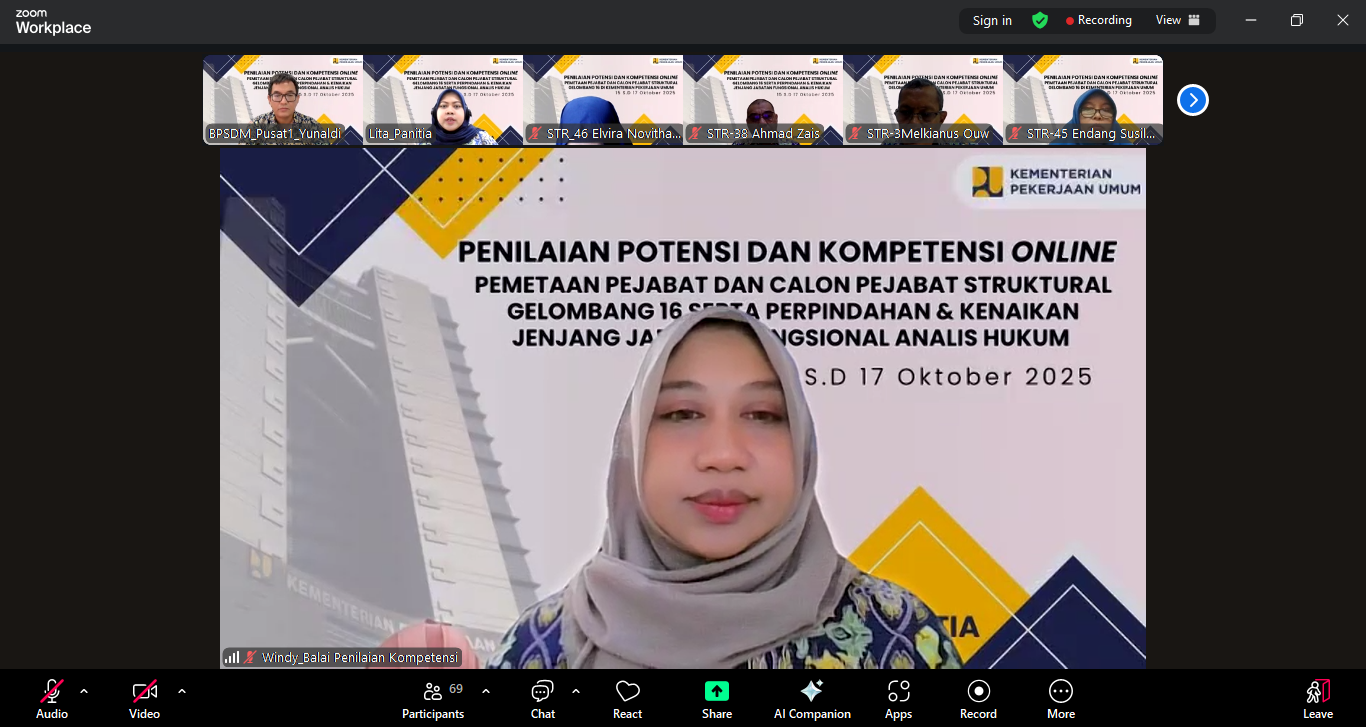
Task: Open the View layout menu
Action: (x=1177, y=20)
